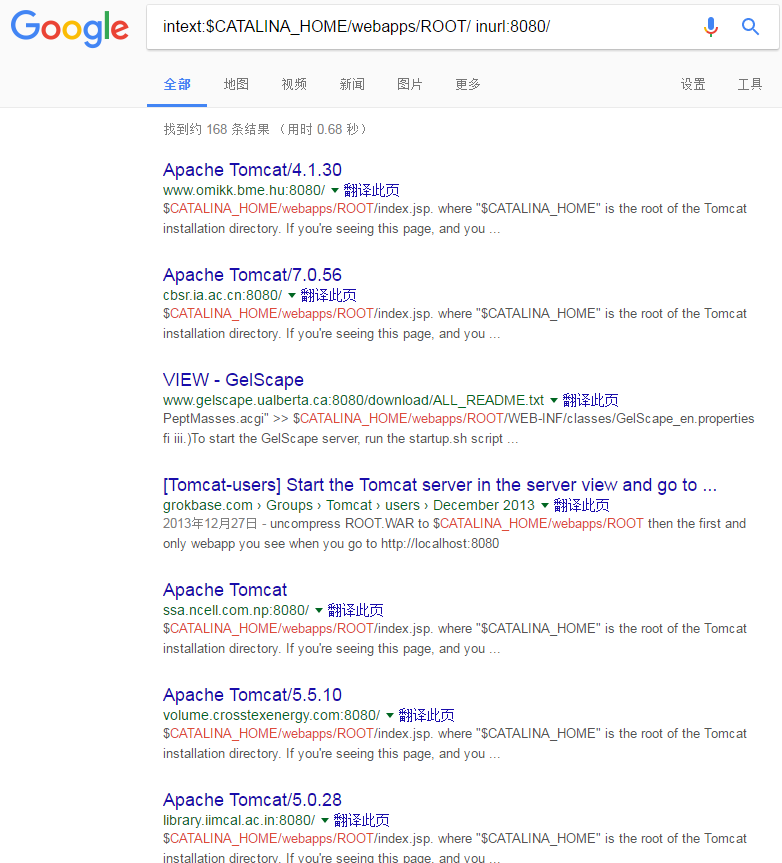Screen dimensions: 782x863
Task: Open 设置 search settings
Action: pyautogui.click(x=693, y=84)
